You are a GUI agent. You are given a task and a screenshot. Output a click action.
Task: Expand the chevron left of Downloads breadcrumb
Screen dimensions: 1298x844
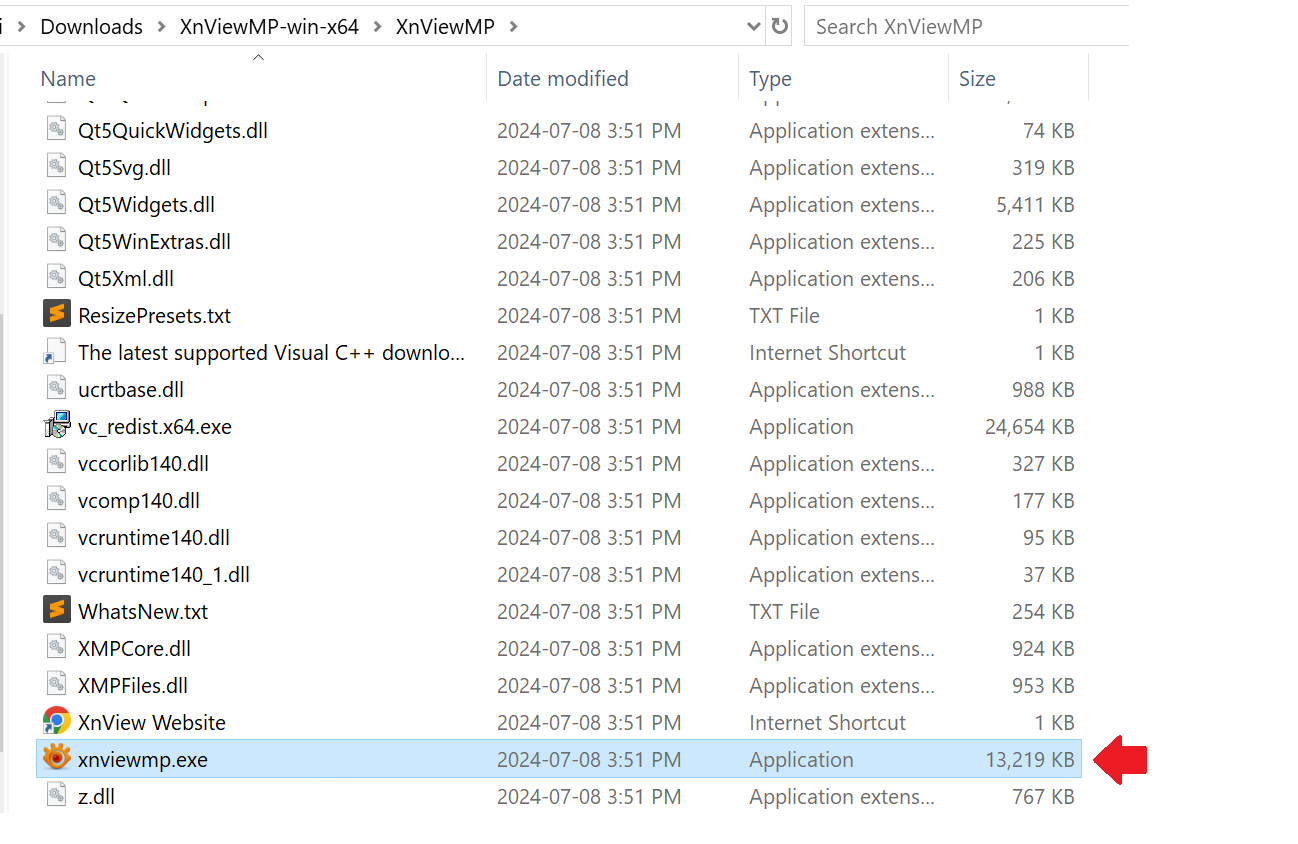tap(21, 27)
